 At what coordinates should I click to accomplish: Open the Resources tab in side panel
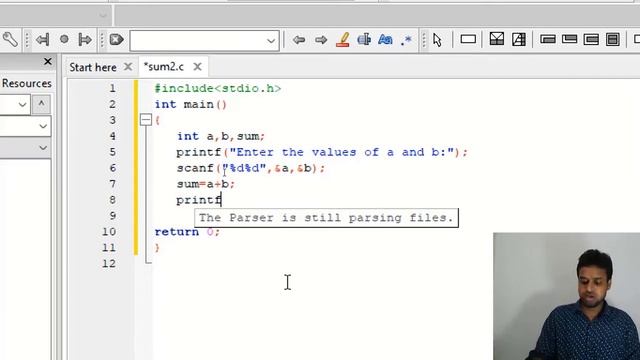click(x=27, y=83)
